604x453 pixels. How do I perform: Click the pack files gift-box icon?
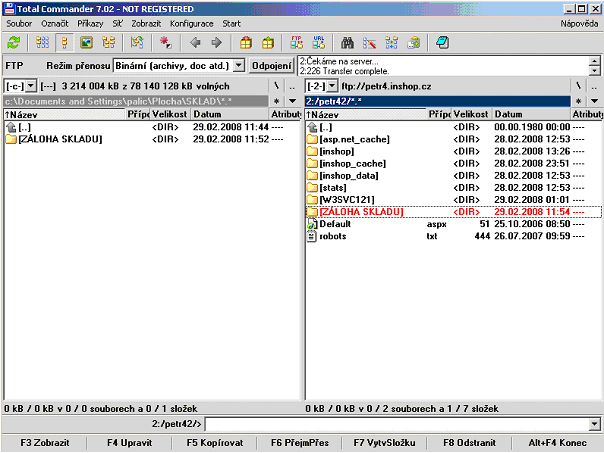tap(246, 42)
